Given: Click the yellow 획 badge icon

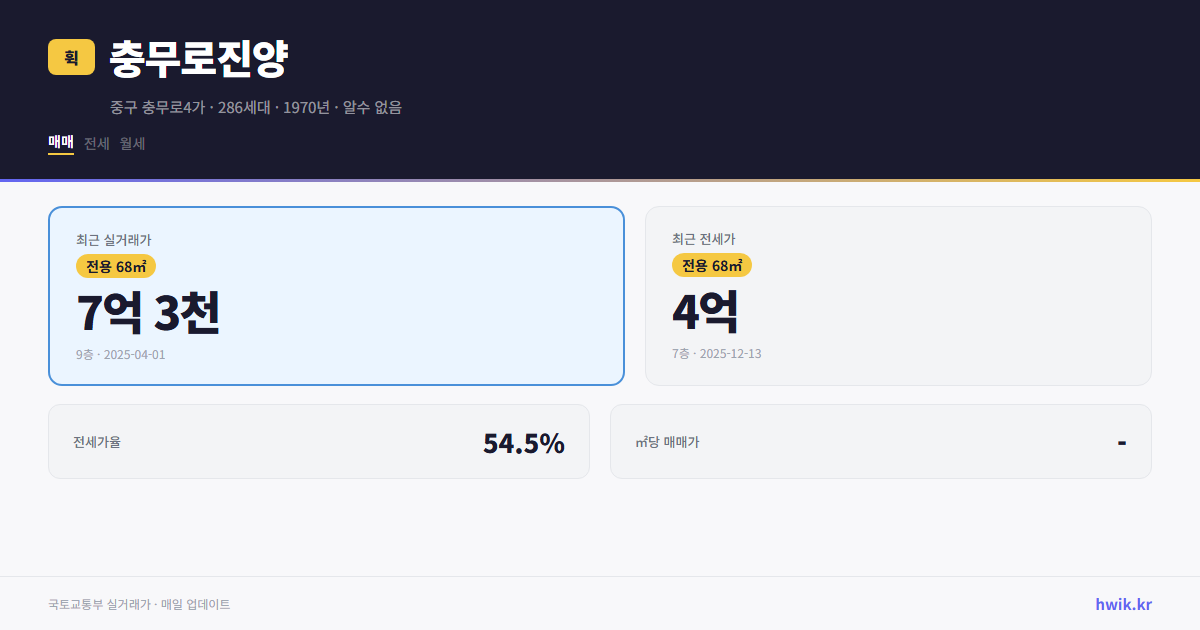Looking at the screenshot, I should coord(69,57).
